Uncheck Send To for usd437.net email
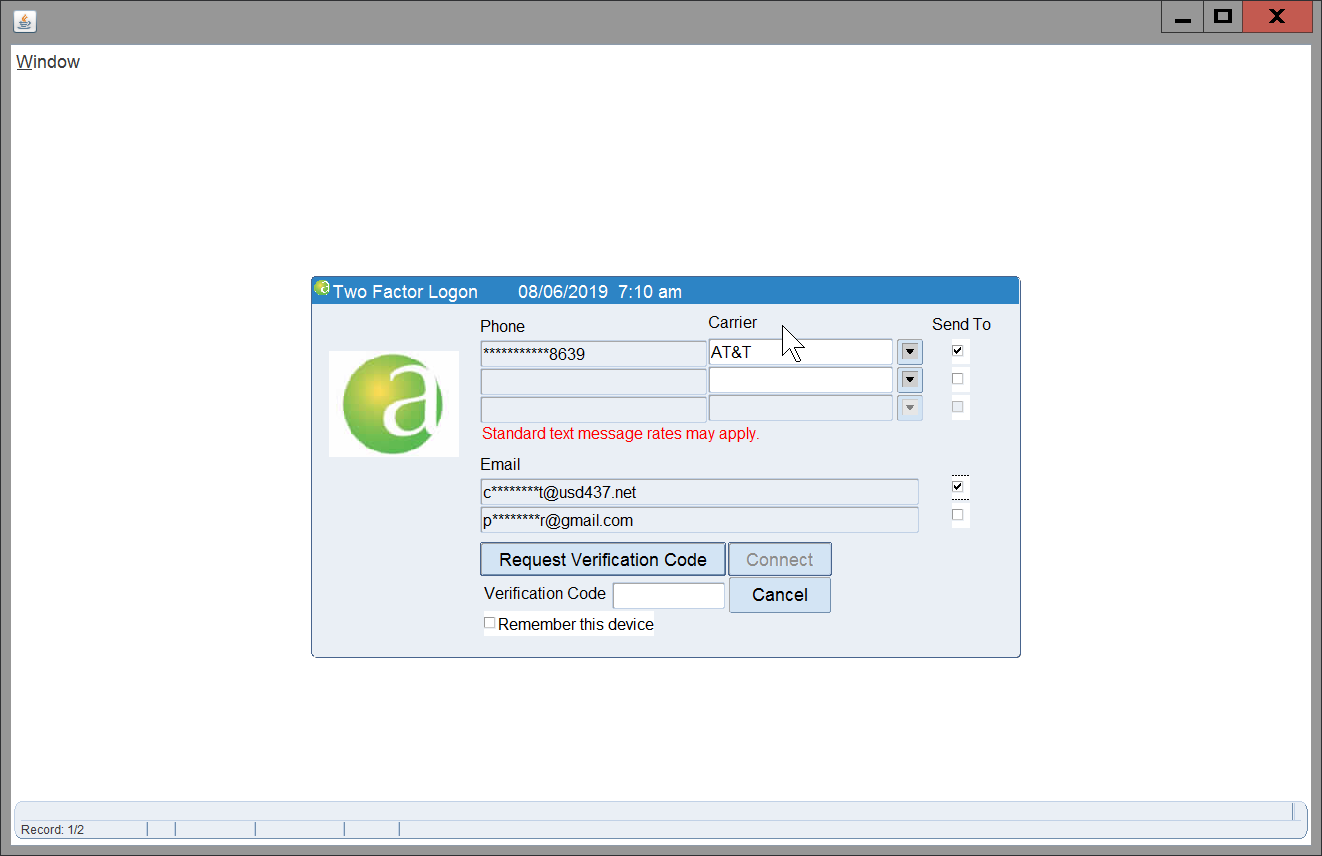The height and width of the screenshot is (856, 1322). coord(958,487)
